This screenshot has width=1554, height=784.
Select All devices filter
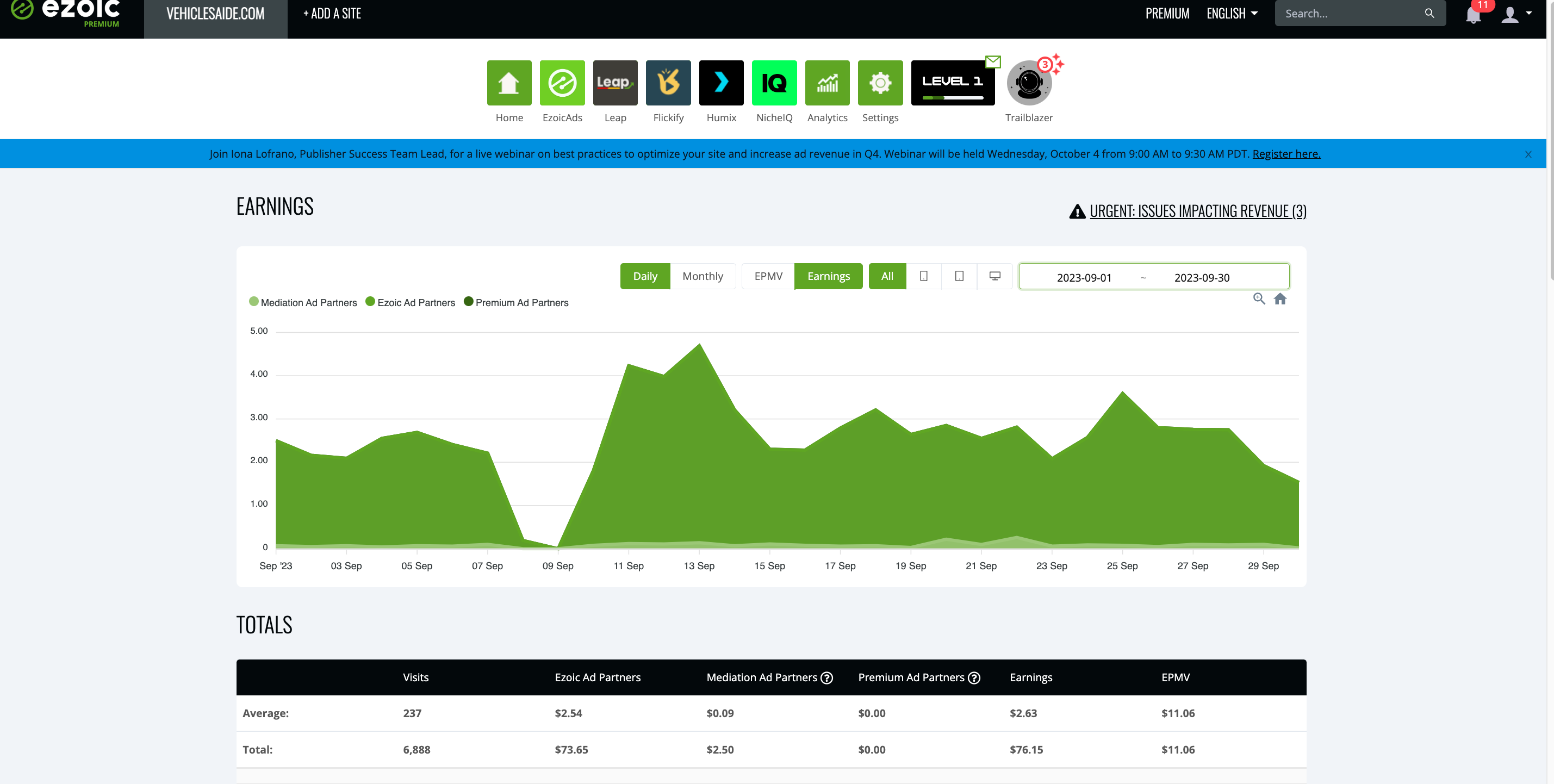point(887,276)
